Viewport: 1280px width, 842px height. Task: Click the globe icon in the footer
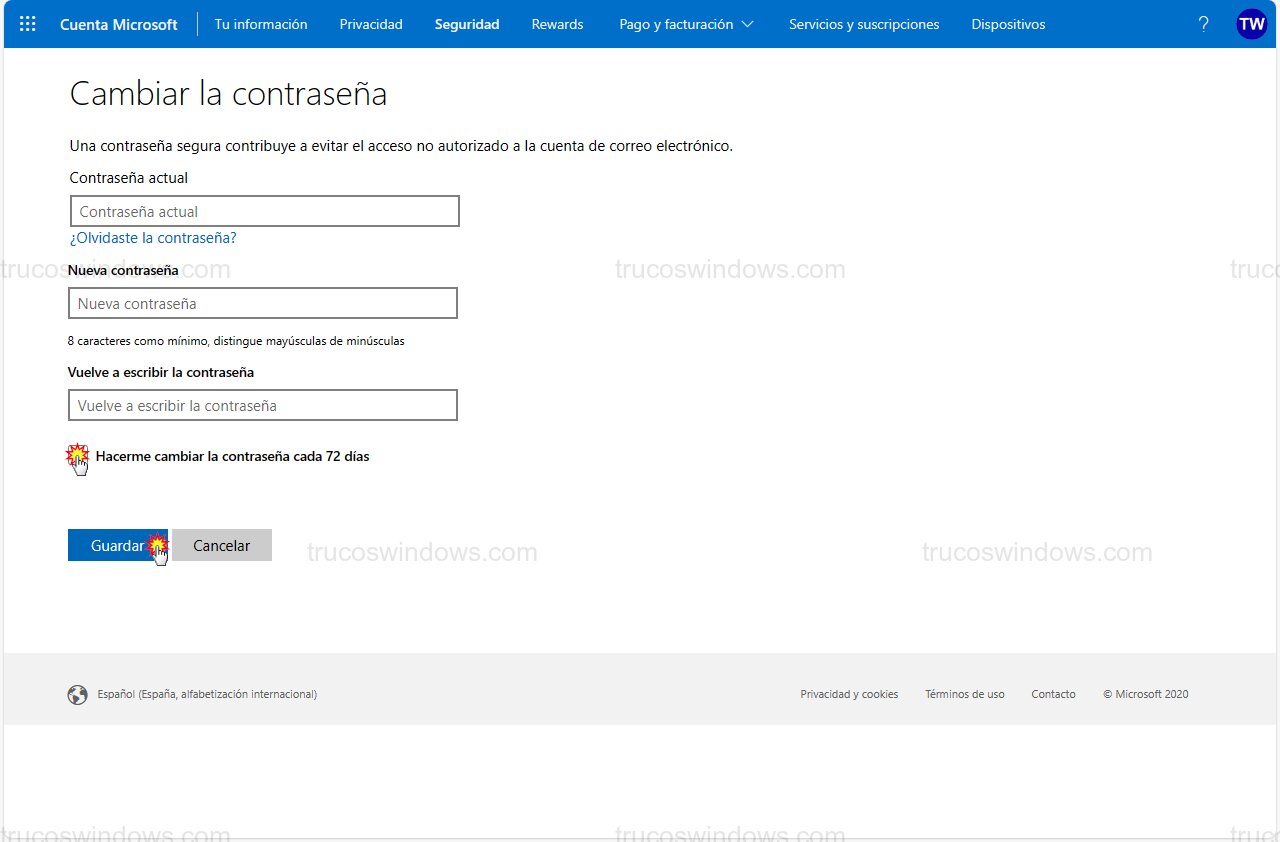78,693
